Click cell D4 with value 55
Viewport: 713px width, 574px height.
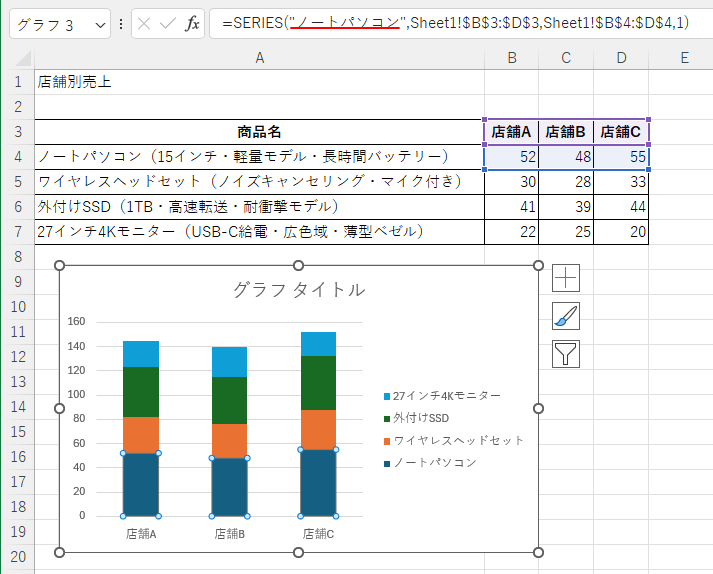621,157
